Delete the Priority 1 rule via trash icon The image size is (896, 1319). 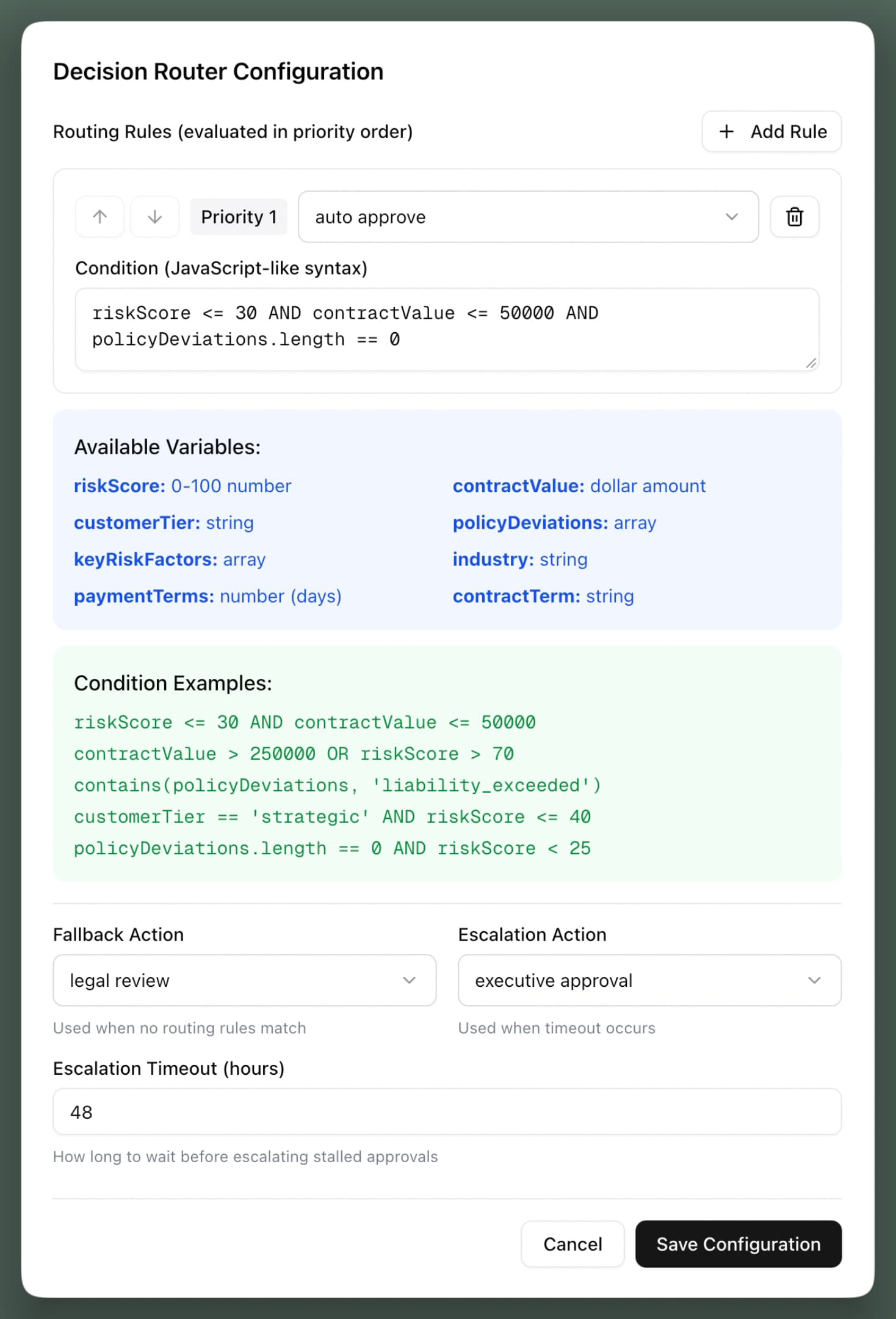(794, 217)
